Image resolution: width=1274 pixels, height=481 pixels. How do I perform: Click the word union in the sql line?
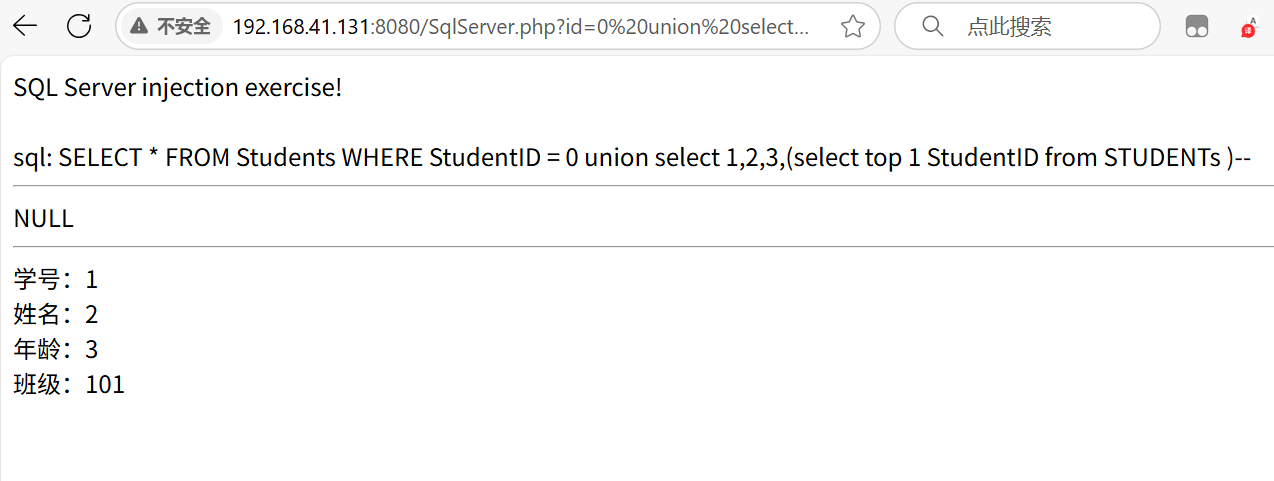[x=616, y=158]
